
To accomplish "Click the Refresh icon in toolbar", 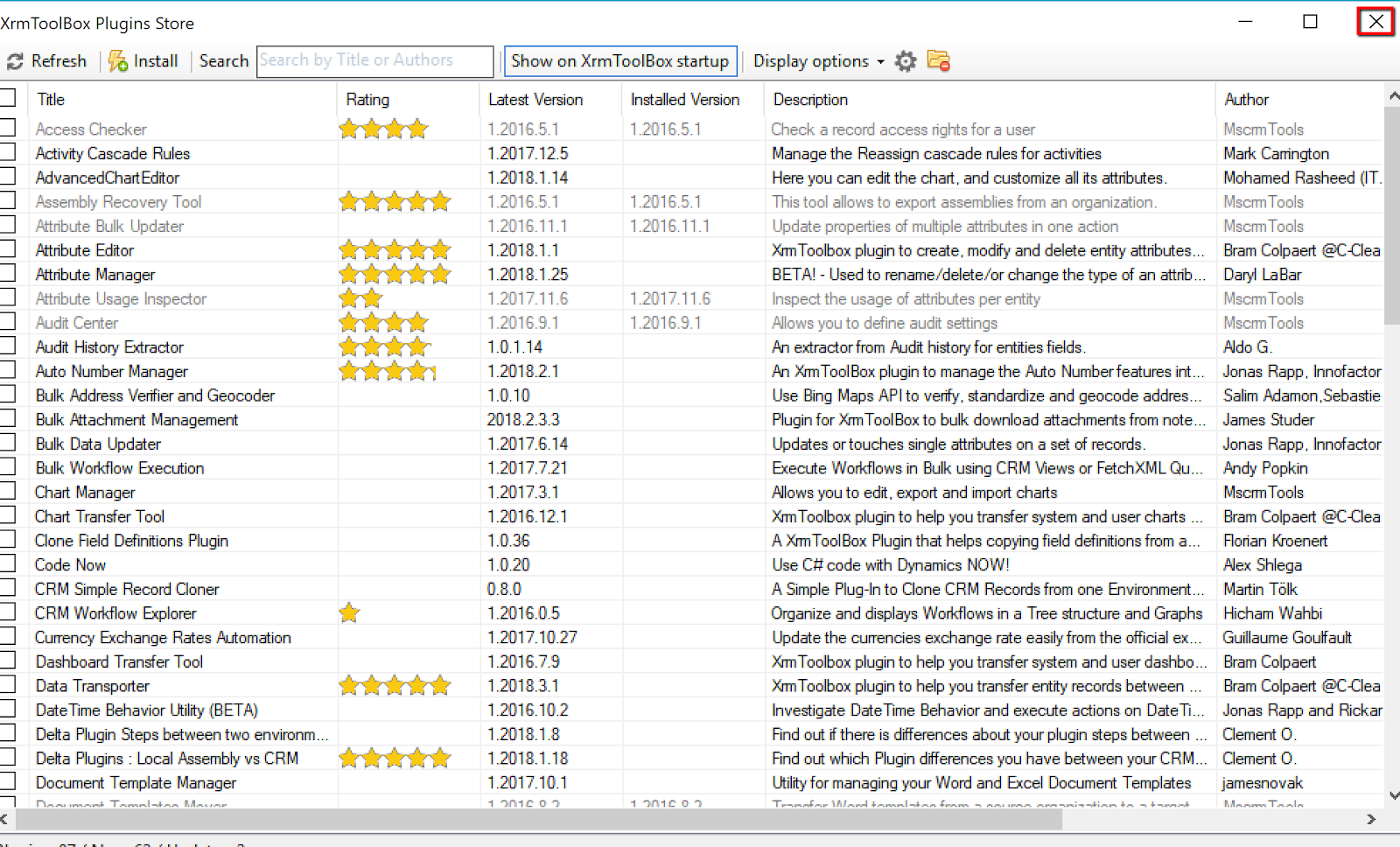I will coord(15,61).
